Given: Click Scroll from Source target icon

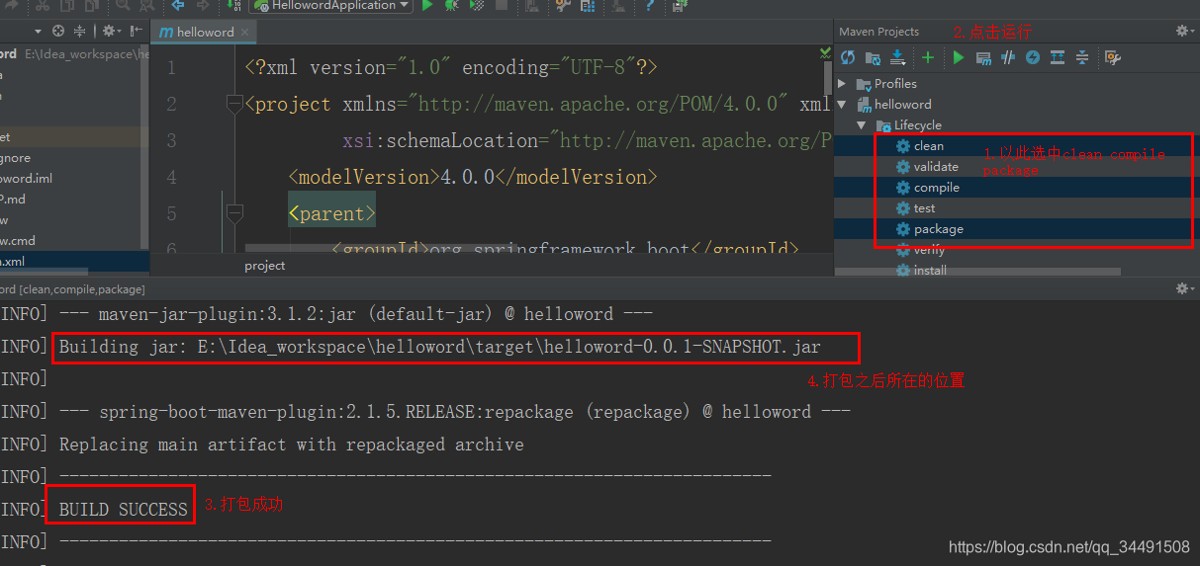Looking at the screenshot, I should [x=58, y=32].
